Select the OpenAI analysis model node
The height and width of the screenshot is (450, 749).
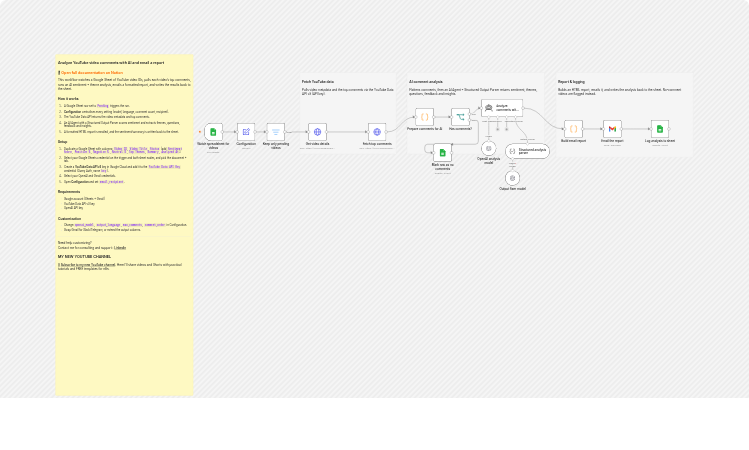(488, 148)
